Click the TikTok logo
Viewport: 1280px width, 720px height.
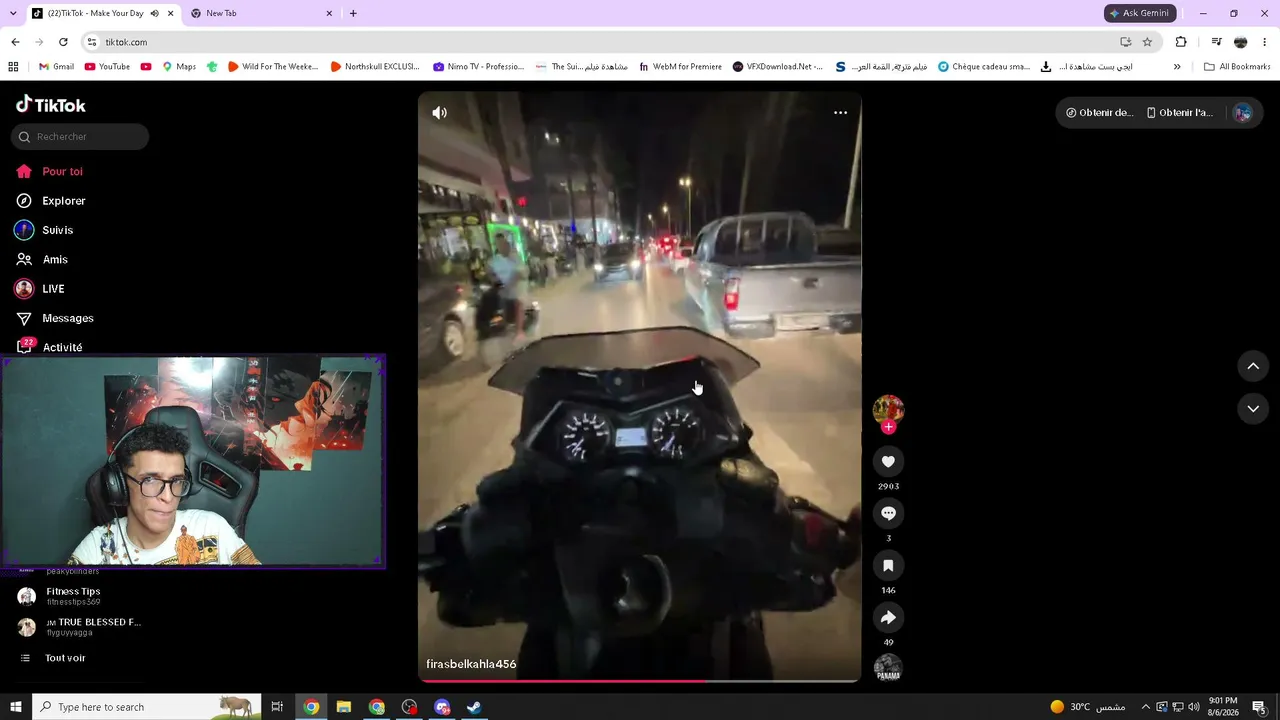tap(51, 105)
